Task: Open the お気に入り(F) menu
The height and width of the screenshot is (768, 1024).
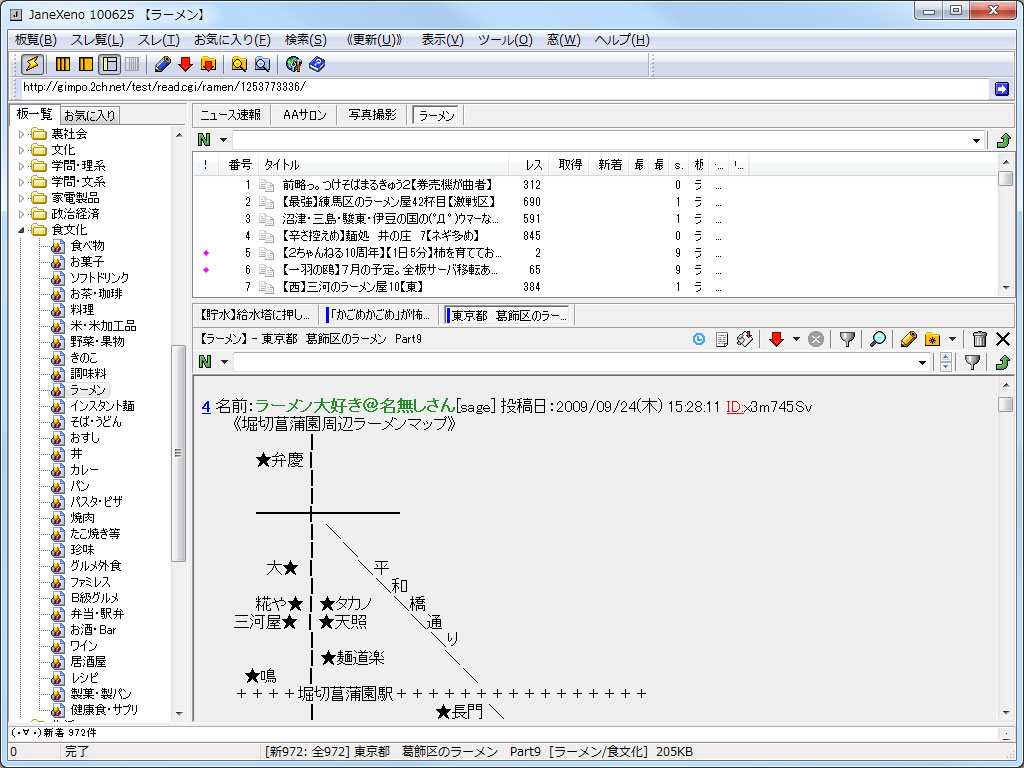Action: (x=232, y=40)
